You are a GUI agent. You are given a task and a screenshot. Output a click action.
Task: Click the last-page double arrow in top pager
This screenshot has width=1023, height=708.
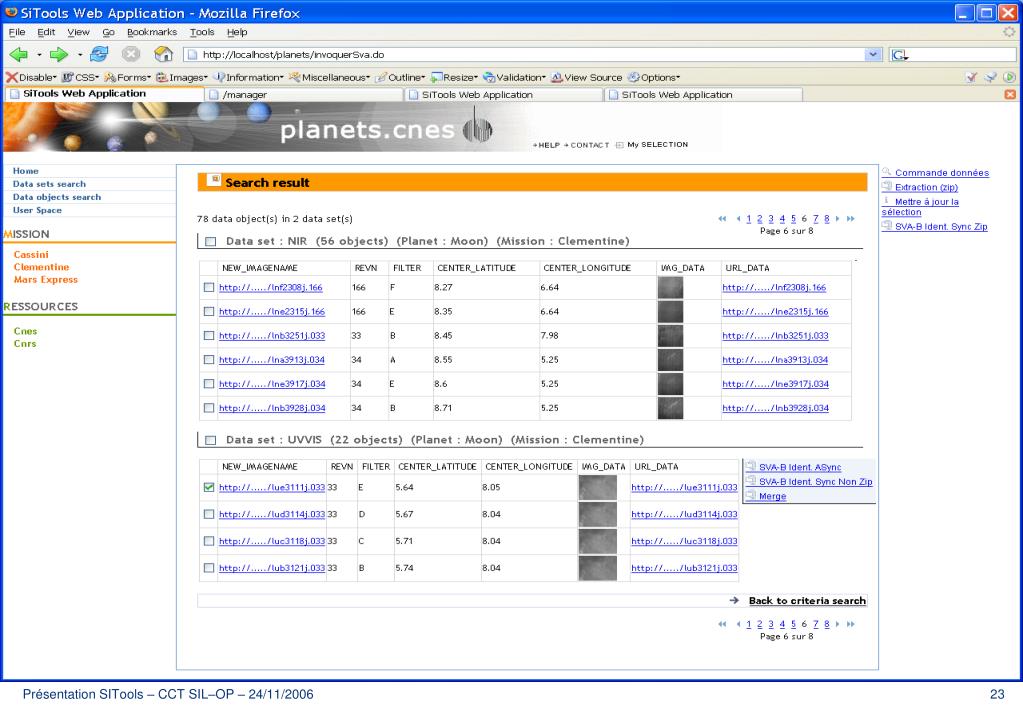[850, 219]
